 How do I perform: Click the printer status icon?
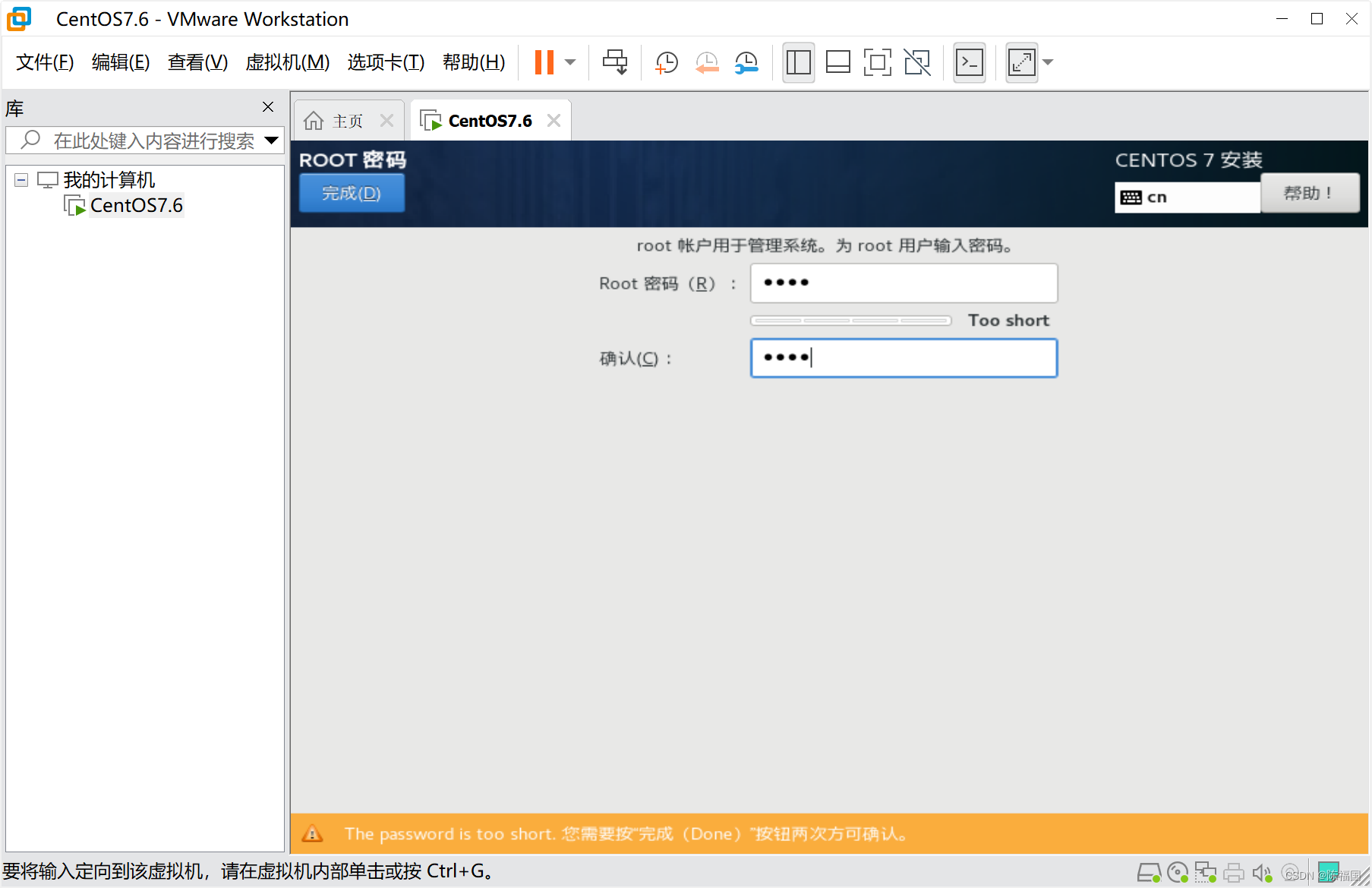(1234, 873)
